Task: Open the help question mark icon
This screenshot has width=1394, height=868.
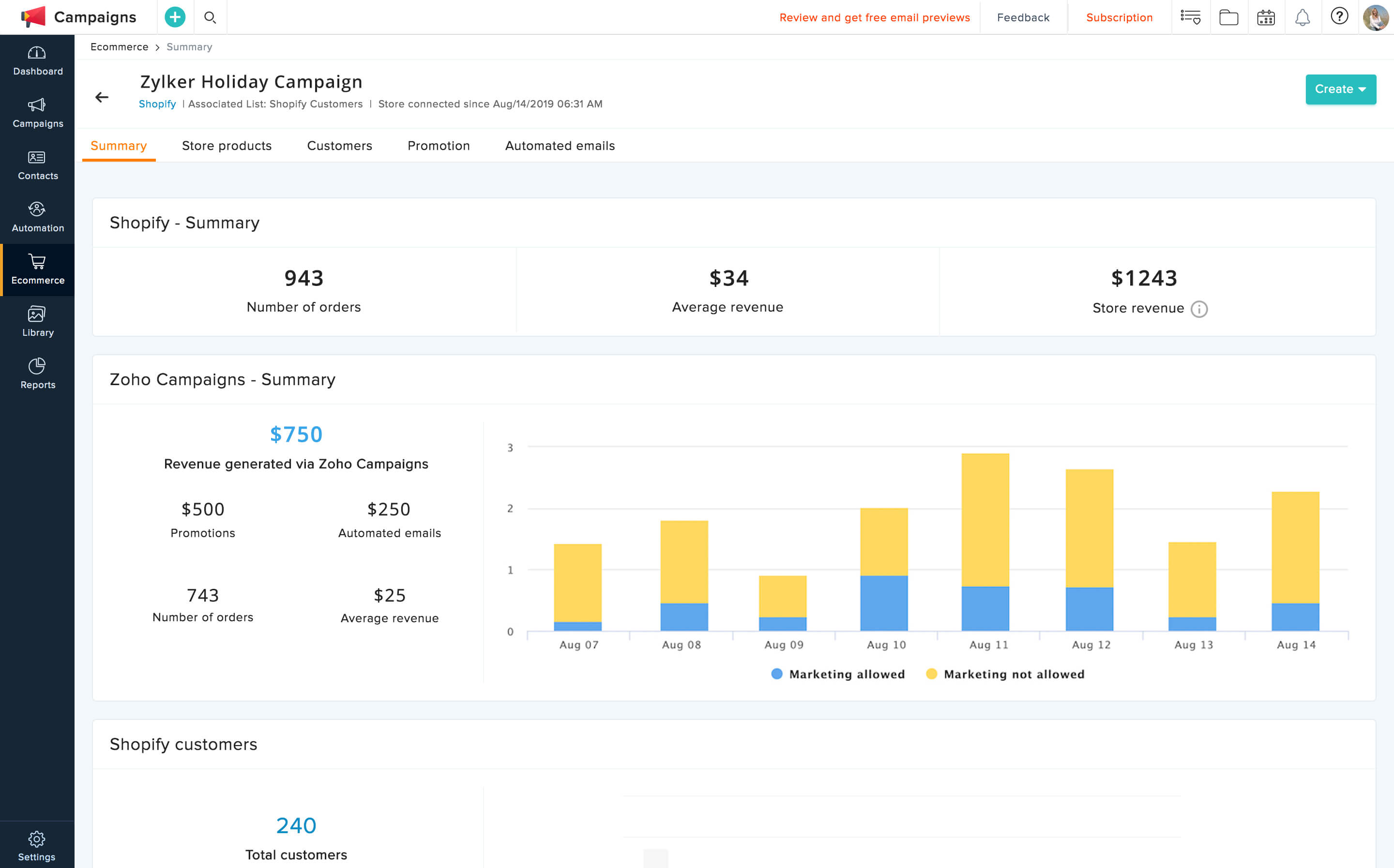Action: point(1339,16)
